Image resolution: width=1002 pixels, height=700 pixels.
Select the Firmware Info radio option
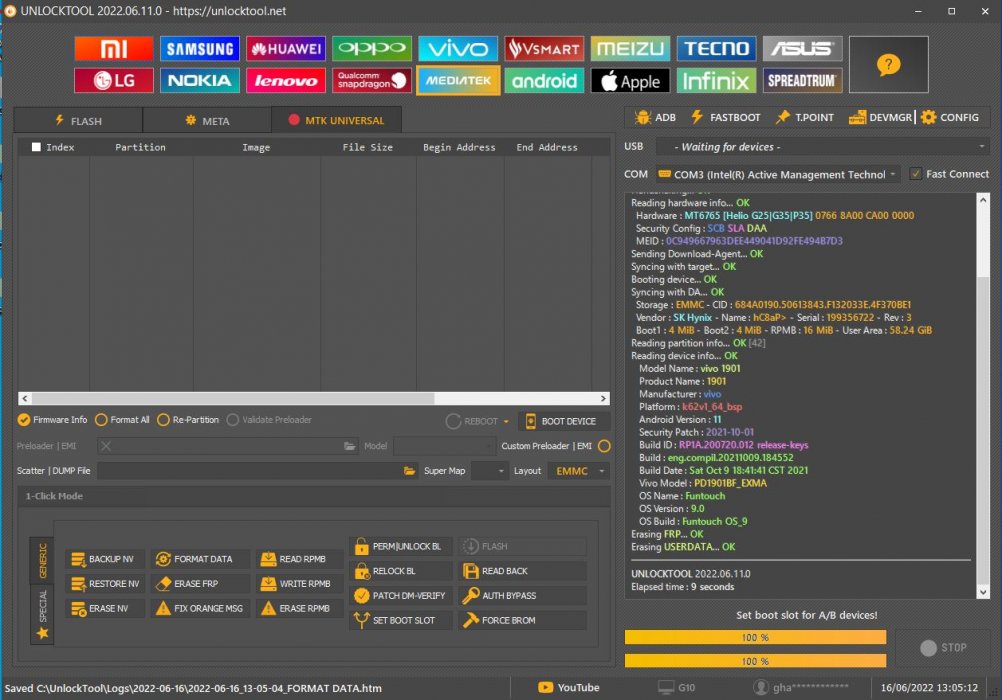(52, 420)
